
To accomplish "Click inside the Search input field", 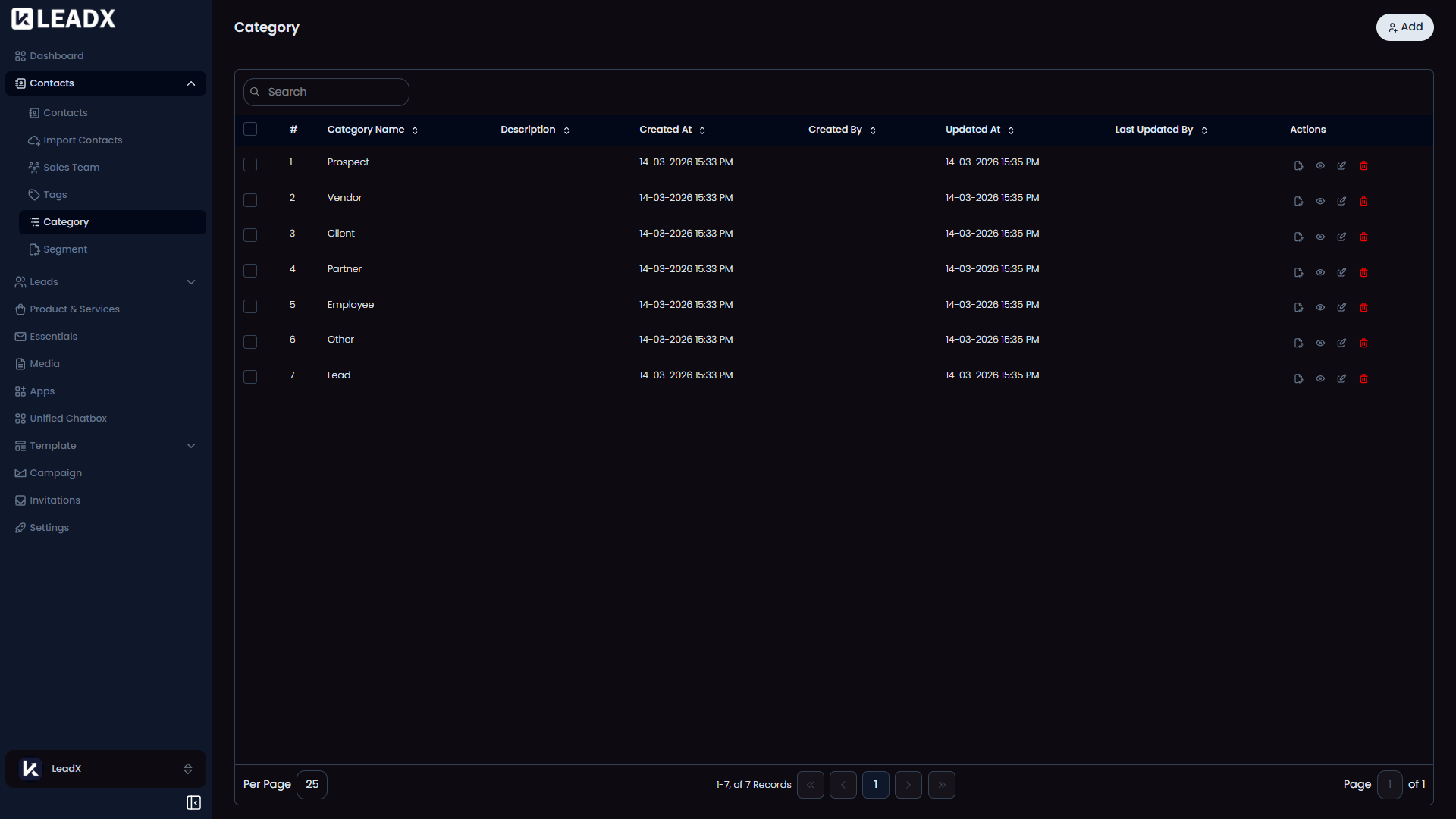I will click(x=326, y=92).
